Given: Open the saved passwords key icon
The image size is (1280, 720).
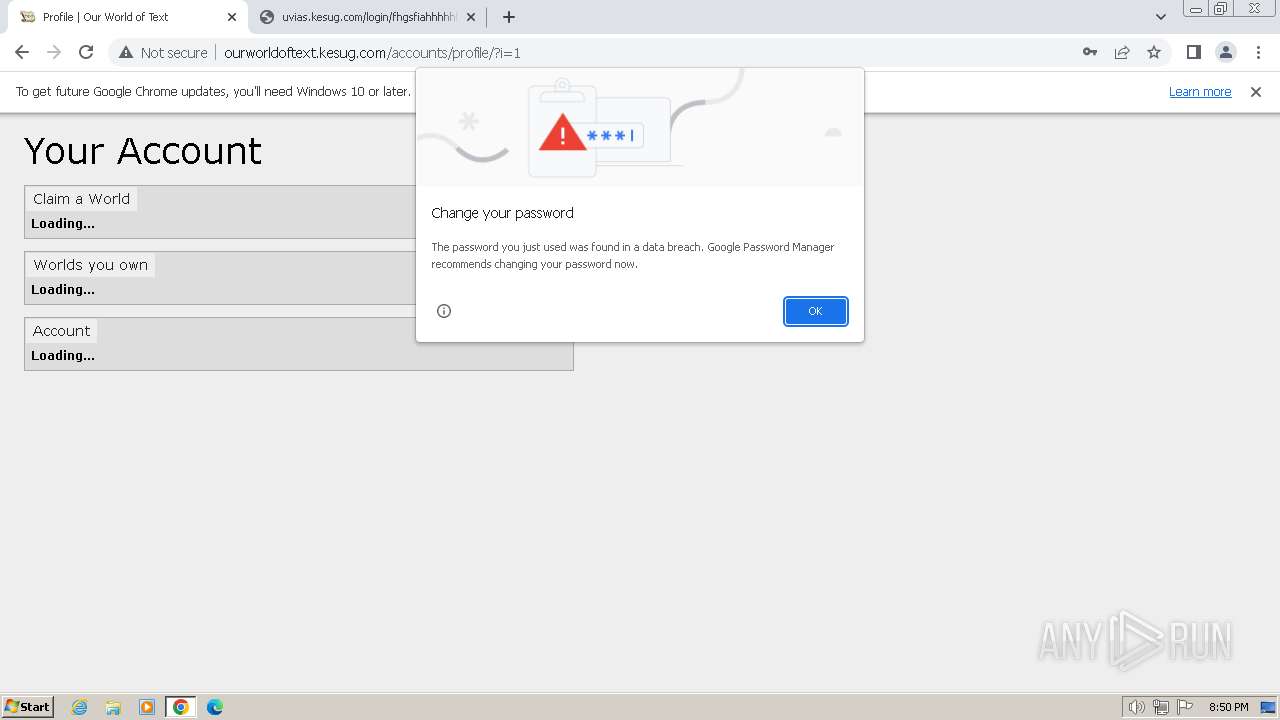Looking at the screenshot, I should click(x=1090, y=52).
